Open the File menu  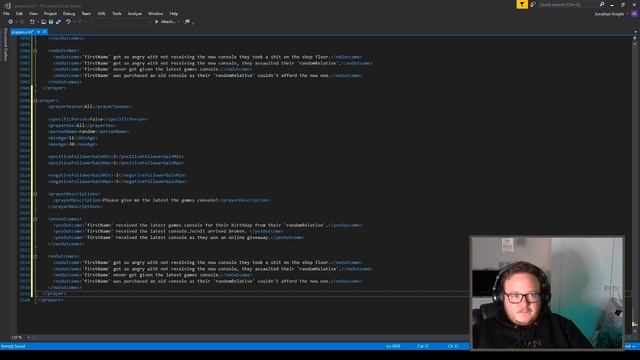point(6,13)
